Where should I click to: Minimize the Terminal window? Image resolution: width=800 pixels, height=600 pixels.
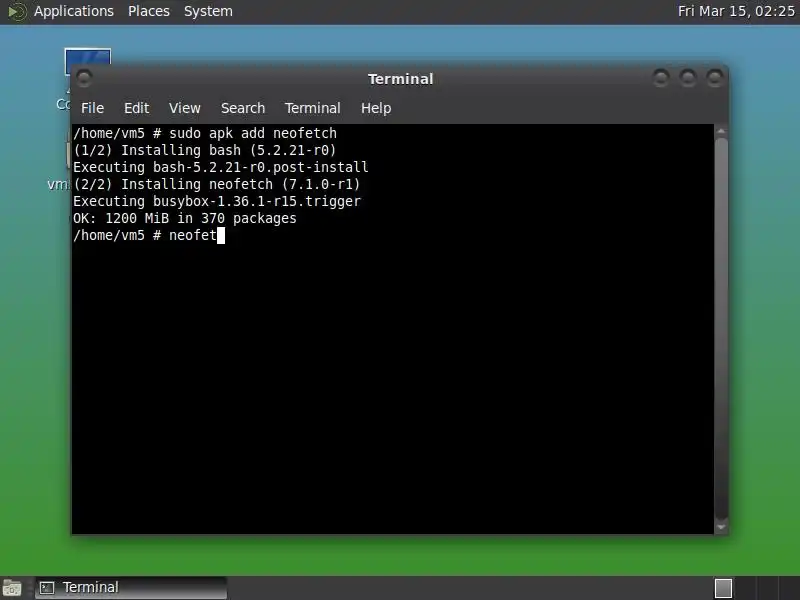point(661,78)
